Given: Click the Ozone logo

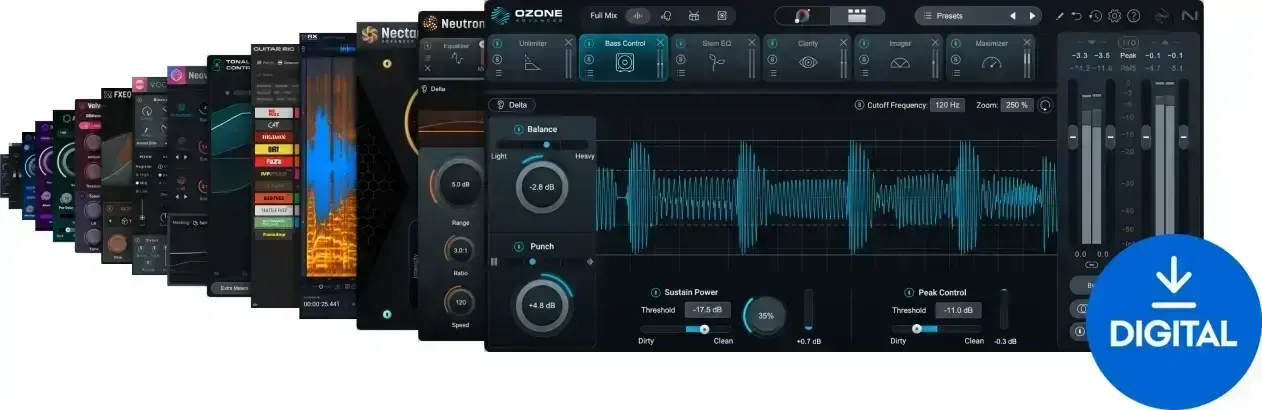Looking at the screenshot, I should tap(527, 15).
